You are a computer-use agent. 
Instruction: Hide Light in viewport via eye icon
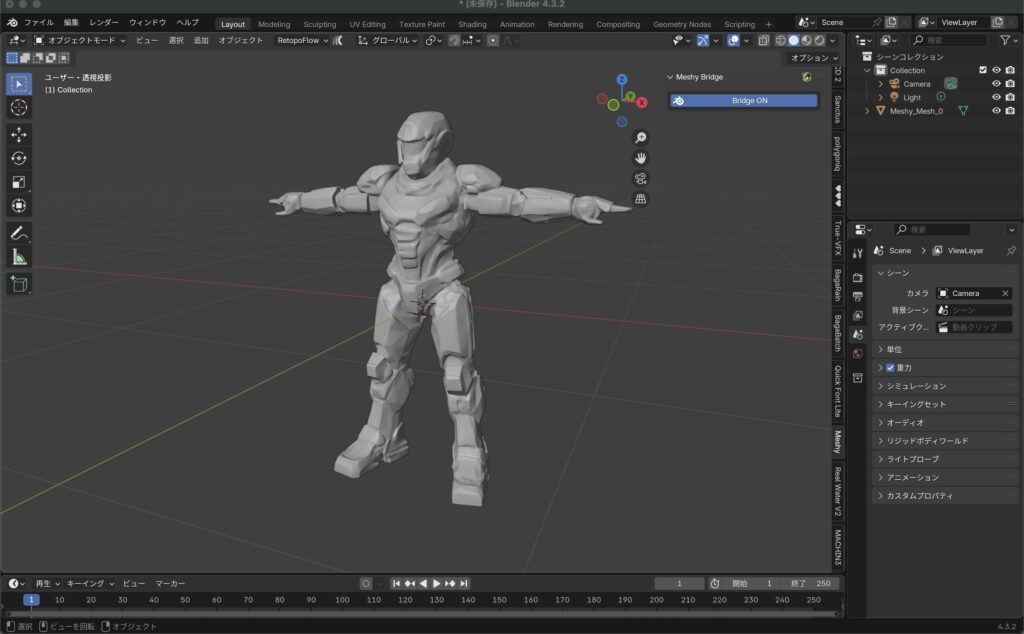point(996,97)
